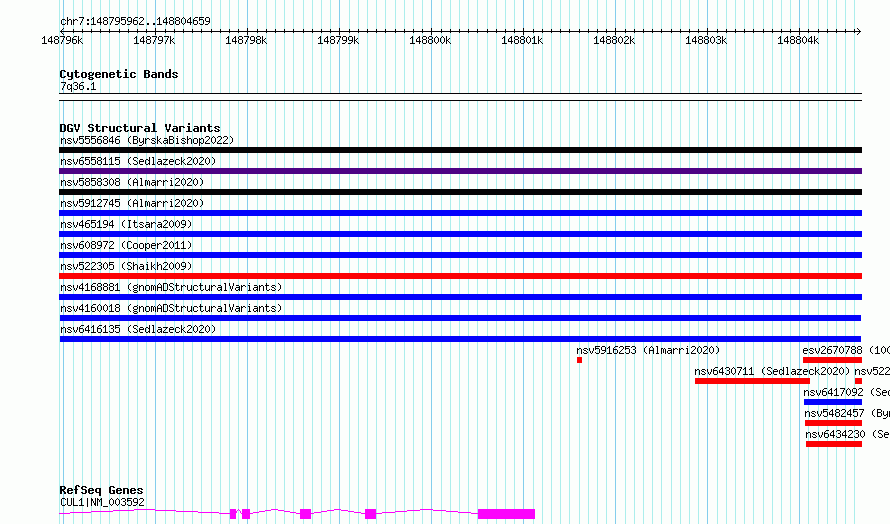This screenshot has height=524, width=890.
Task: Select nsv4168881 (gnomADStructuralVariants) label
Action: (171, 287)
